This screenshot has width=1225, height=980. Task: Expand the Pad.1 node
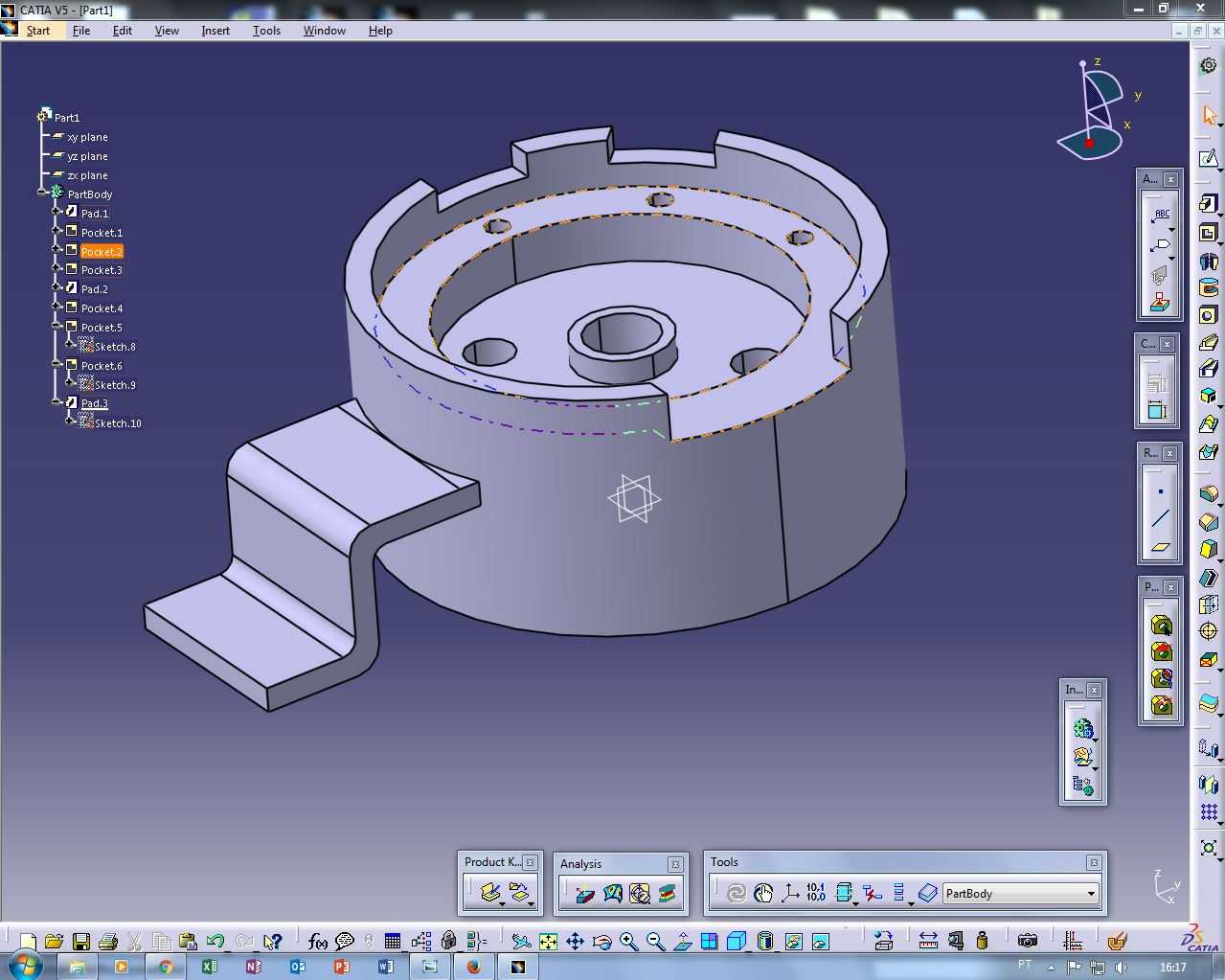click(x=57, y=213)
